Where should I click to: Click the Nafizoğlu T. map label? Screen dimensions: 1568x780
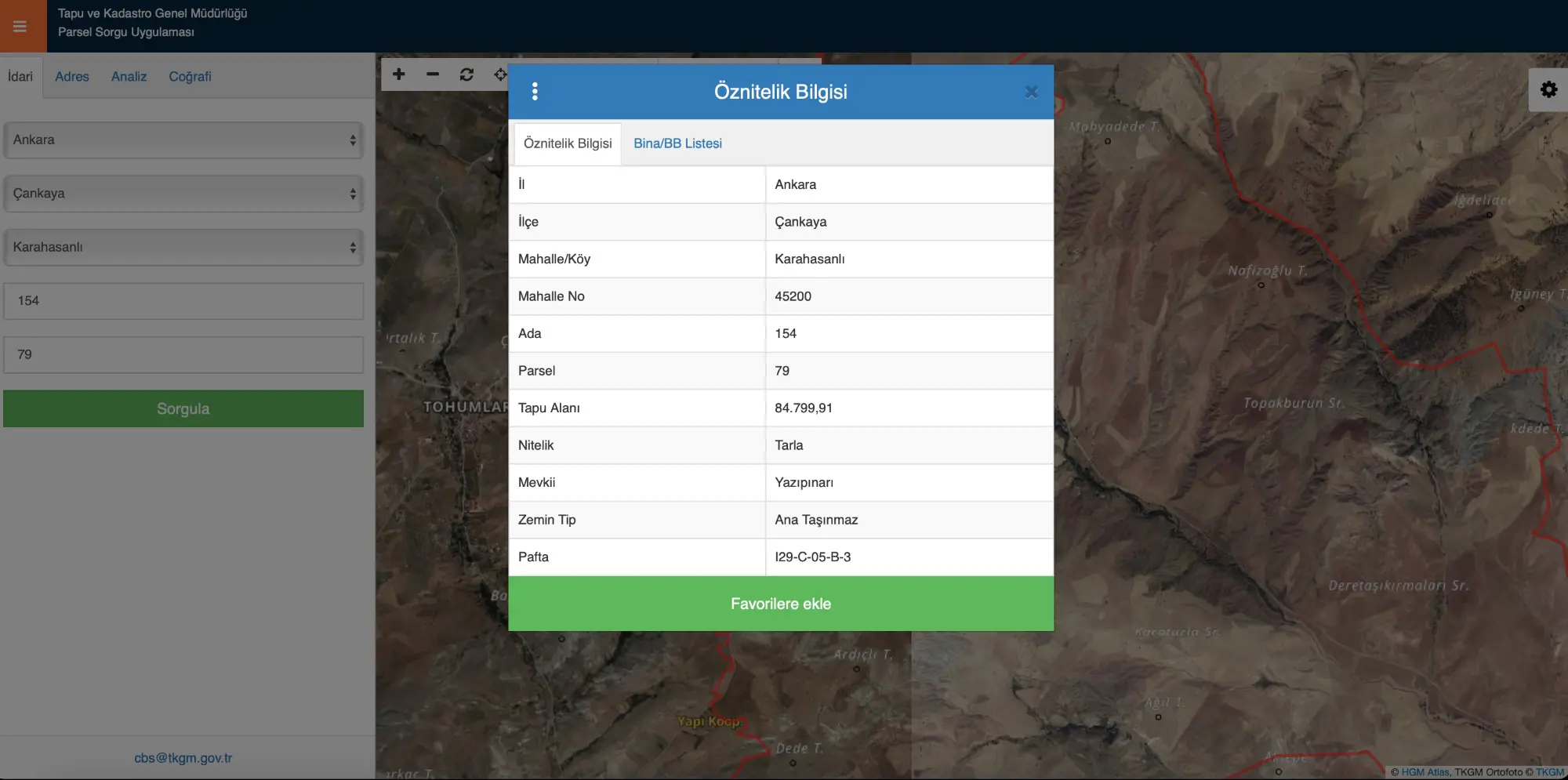tap(1267, 270)
